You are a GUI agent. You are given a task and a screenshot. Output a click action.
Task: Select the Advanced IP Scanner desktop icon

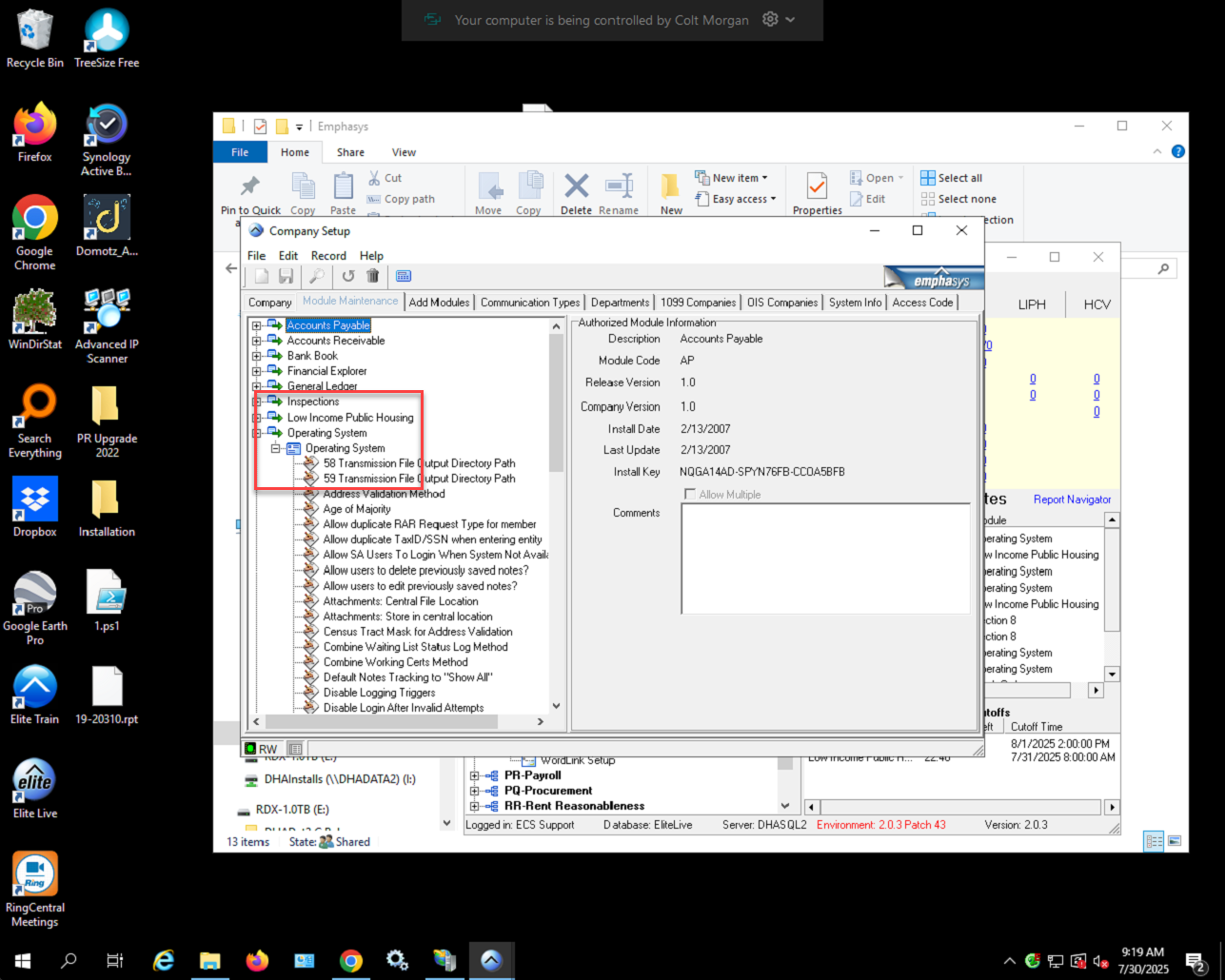pyautogui.click(x=107, y=326)
